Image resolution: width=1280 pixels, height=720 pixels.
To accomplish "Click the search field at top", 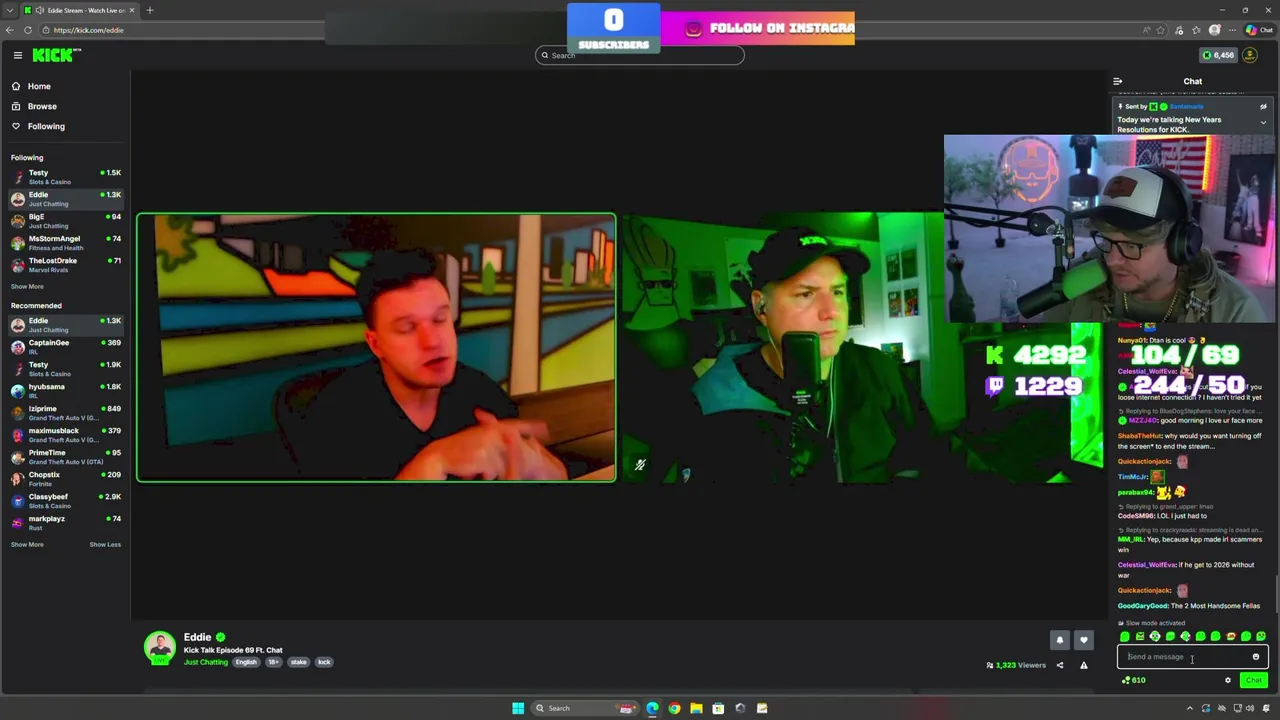I will (640, 55).
